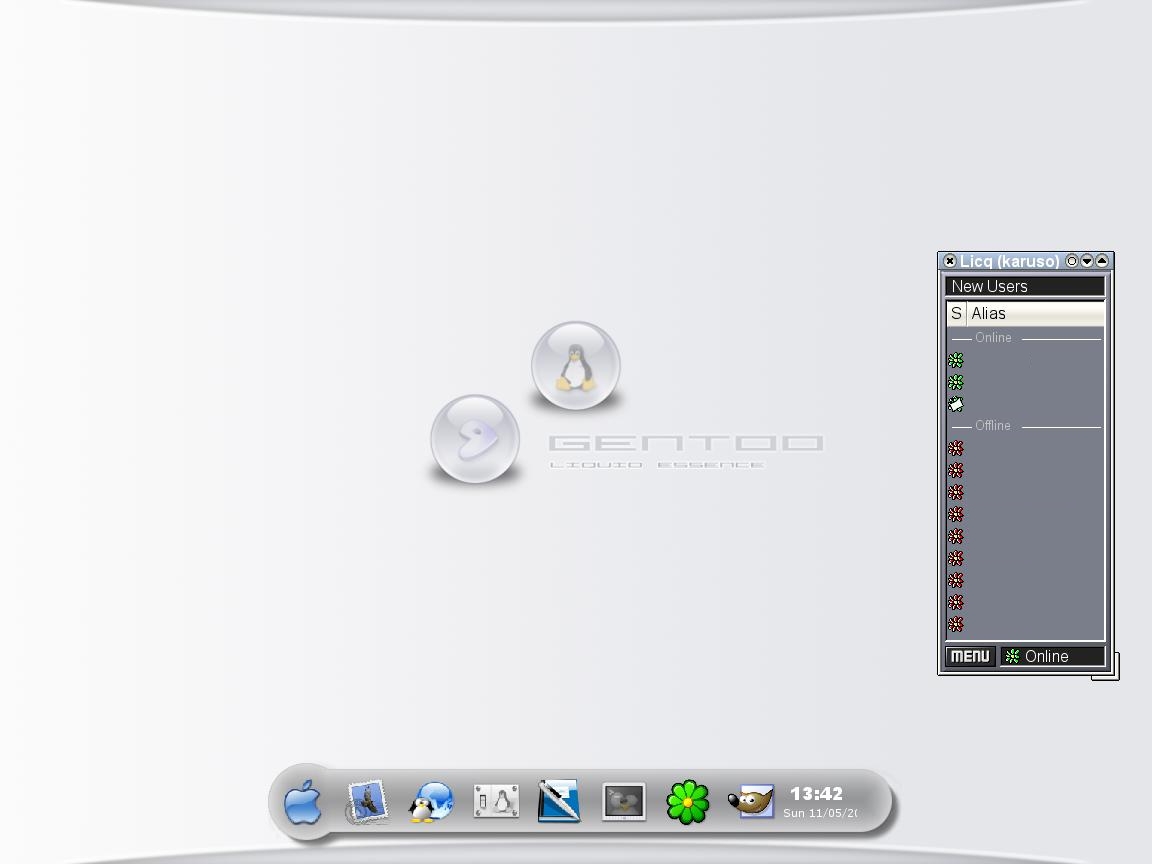Click the down-arrow button in Licq titlebar

tap(1087, 261)
